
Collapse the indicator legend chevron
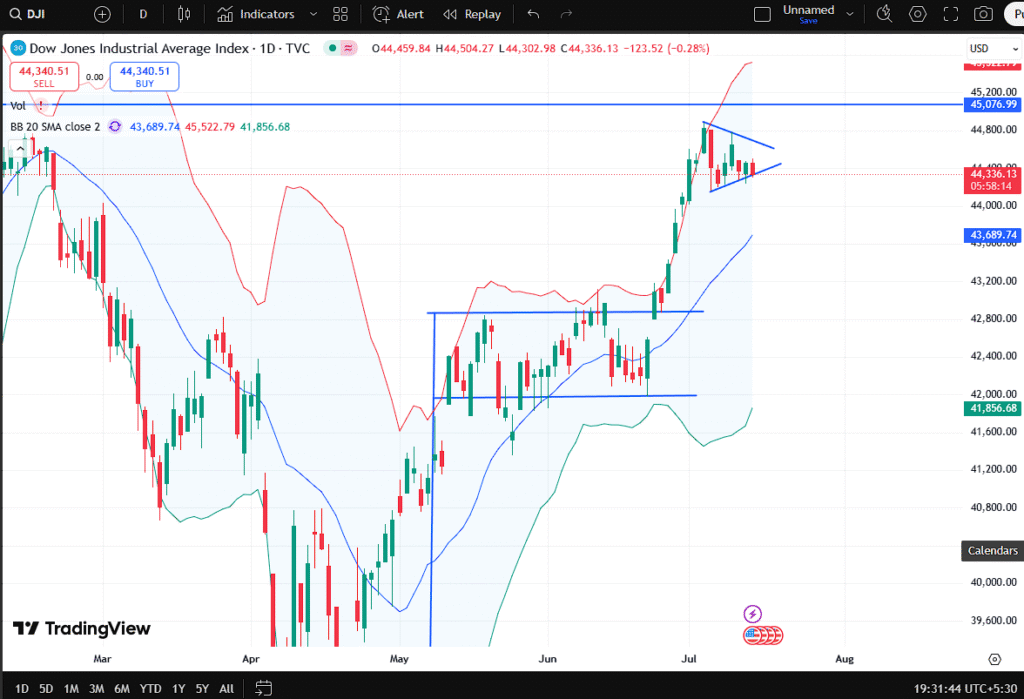click(20, 149)
